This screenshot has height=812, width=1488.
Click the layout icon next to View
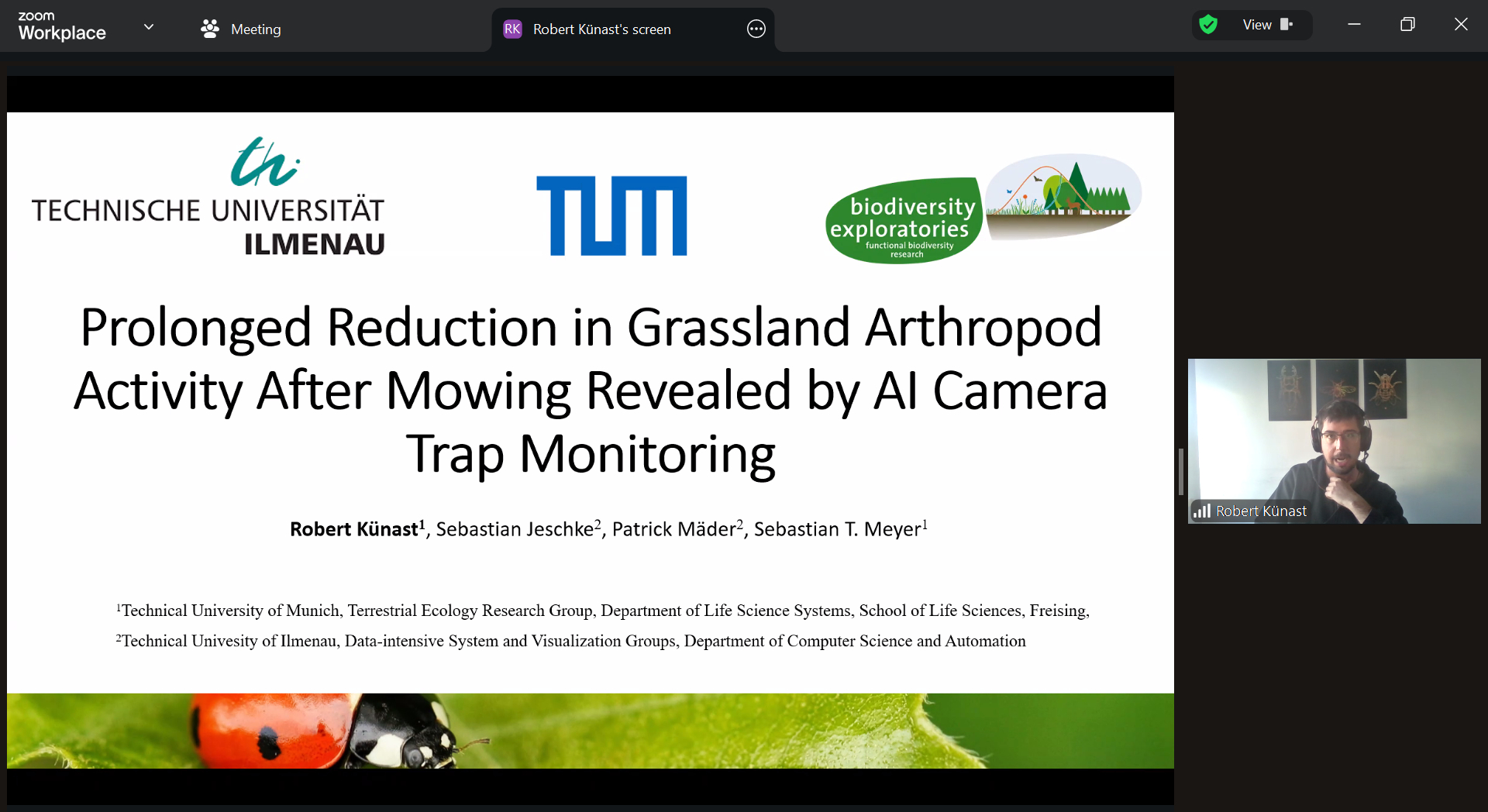[1286, 25]
